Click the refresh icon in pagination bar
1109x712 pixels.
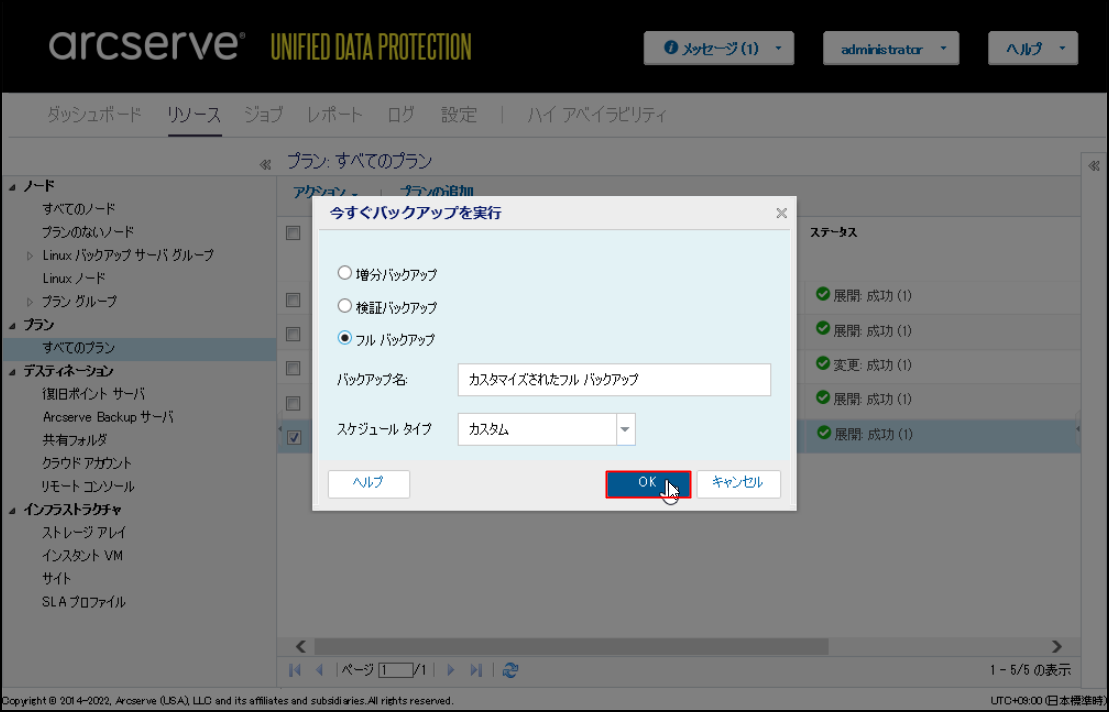pos(511,670)
